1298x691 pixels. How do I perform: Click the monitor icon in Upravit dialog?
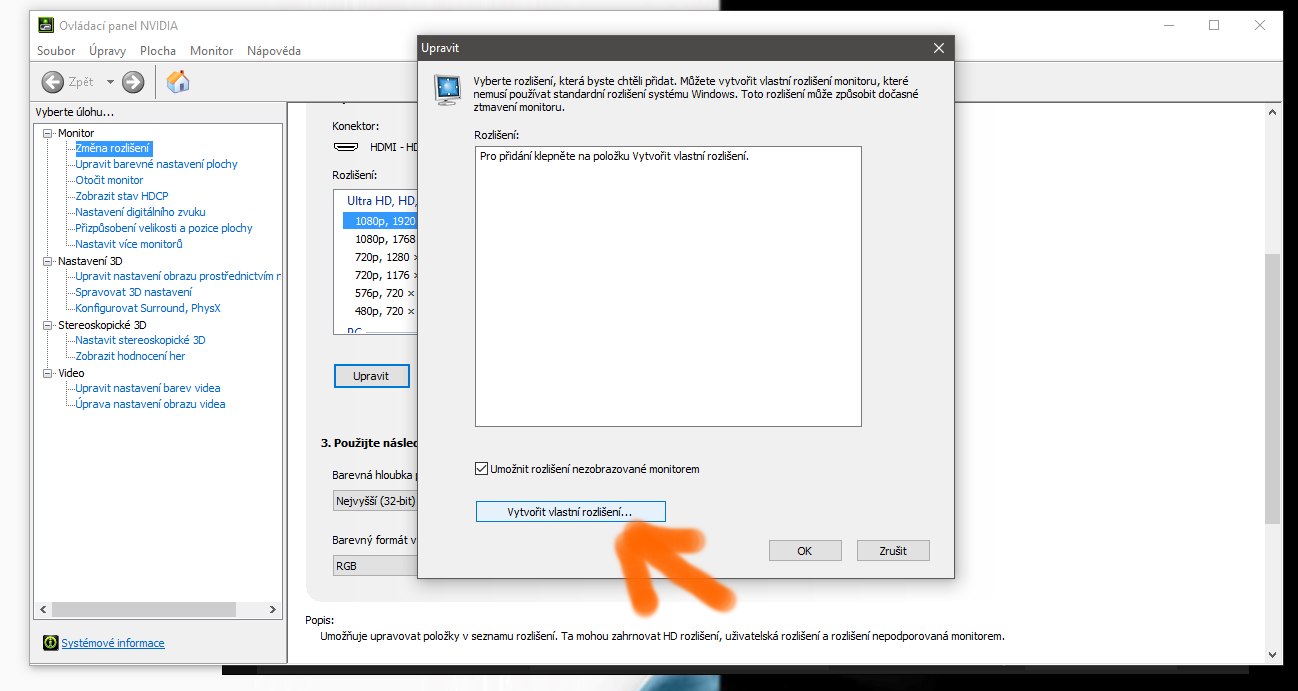tap(447, 89)
